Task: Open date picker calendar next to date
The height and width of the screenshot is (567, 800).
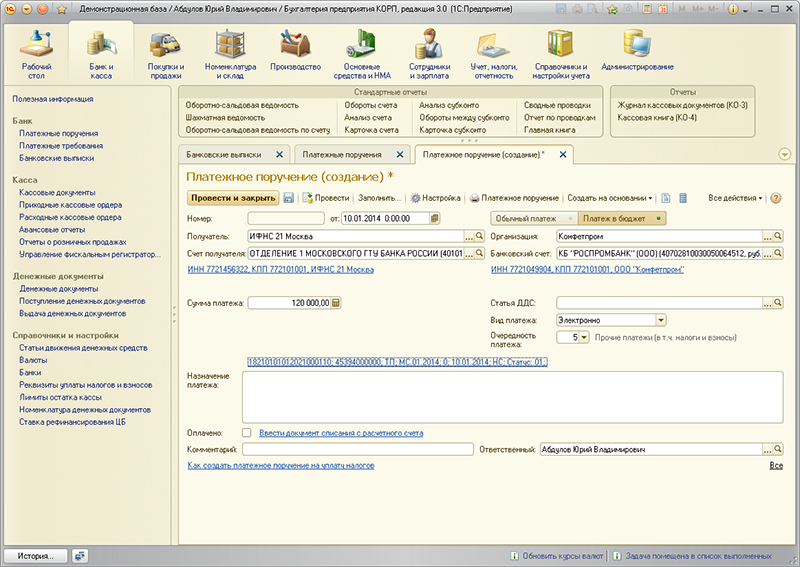Action: (x=435, y=218)
